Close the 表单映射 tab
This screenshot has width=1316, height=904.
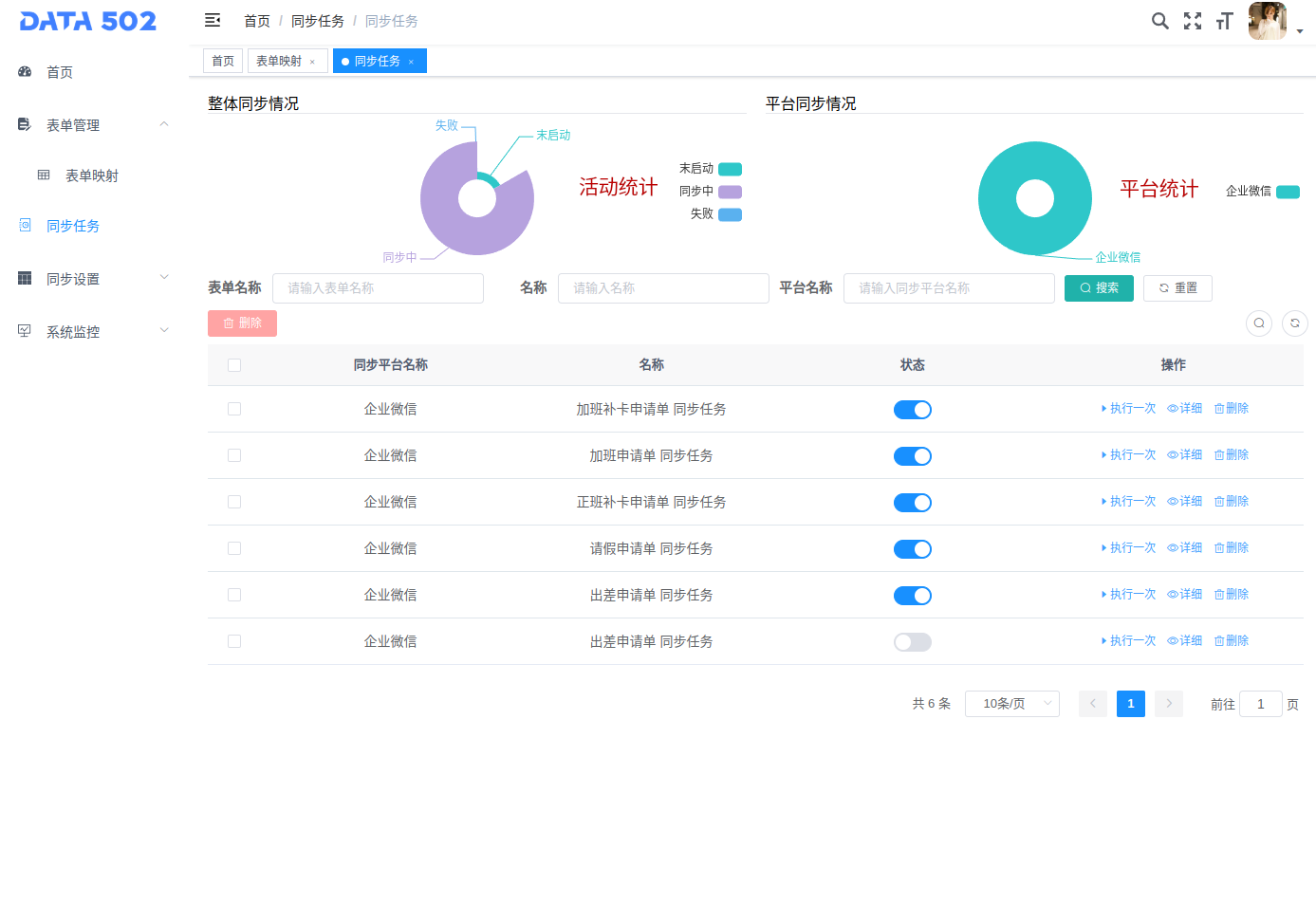coord(312,62)
